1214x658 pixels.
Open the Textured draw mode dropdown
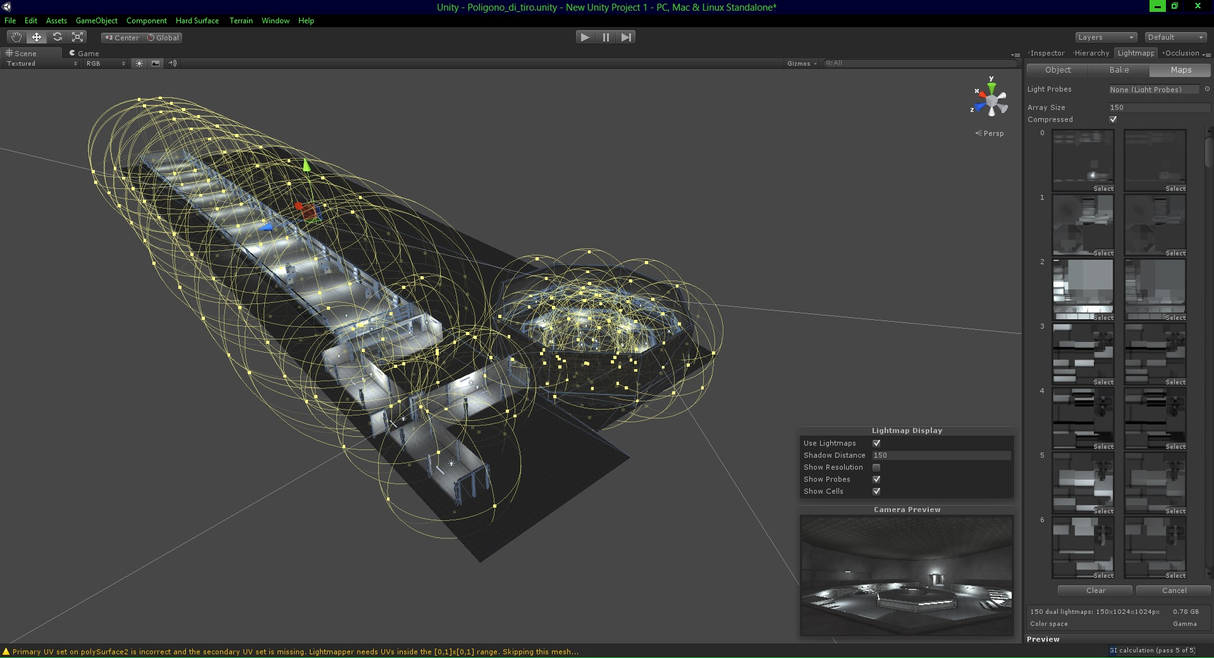coord(42,63)
